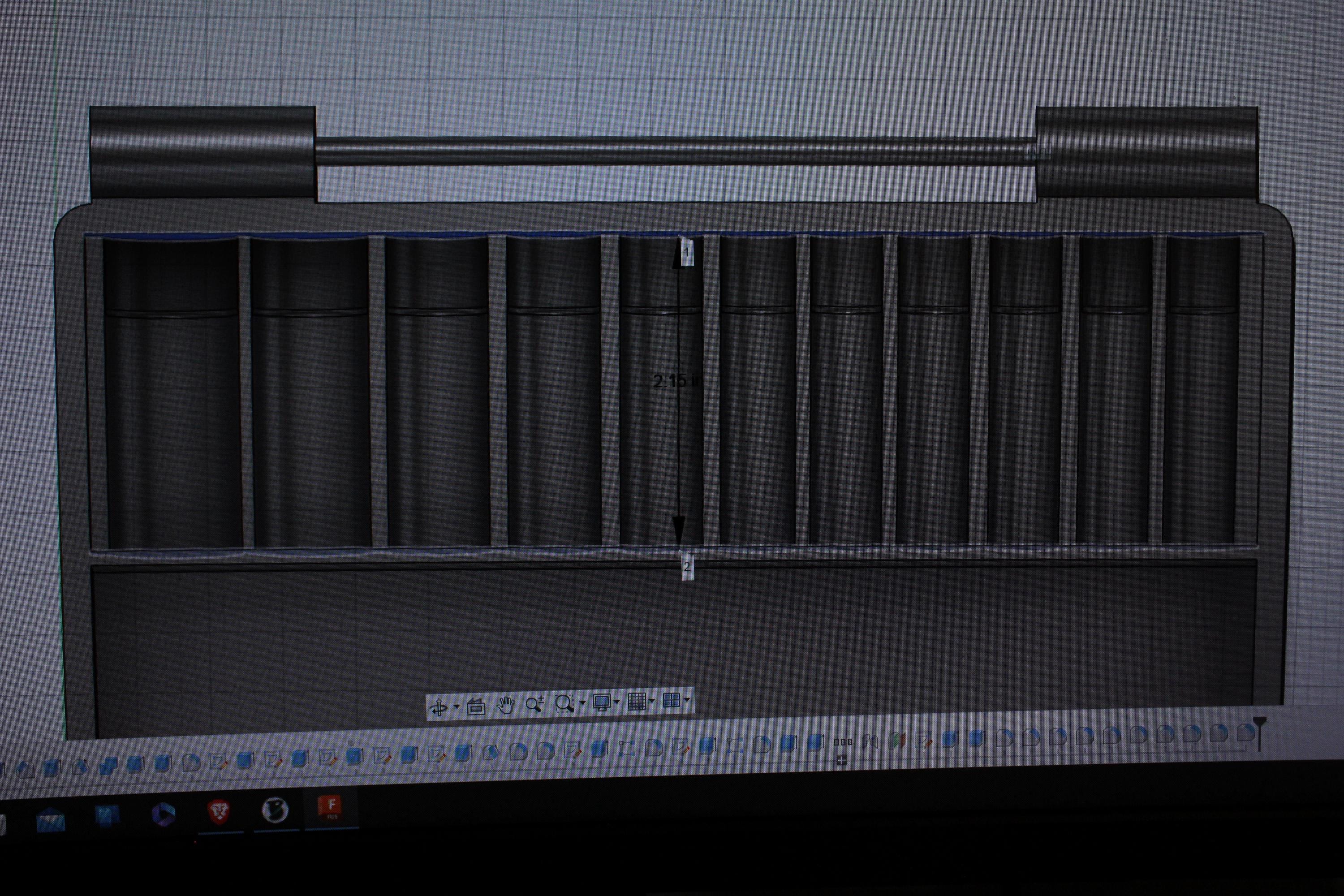Open Grid and Snaps settings icon
The height and width of the screenshot is (896, 1344).
coord(637,701)
